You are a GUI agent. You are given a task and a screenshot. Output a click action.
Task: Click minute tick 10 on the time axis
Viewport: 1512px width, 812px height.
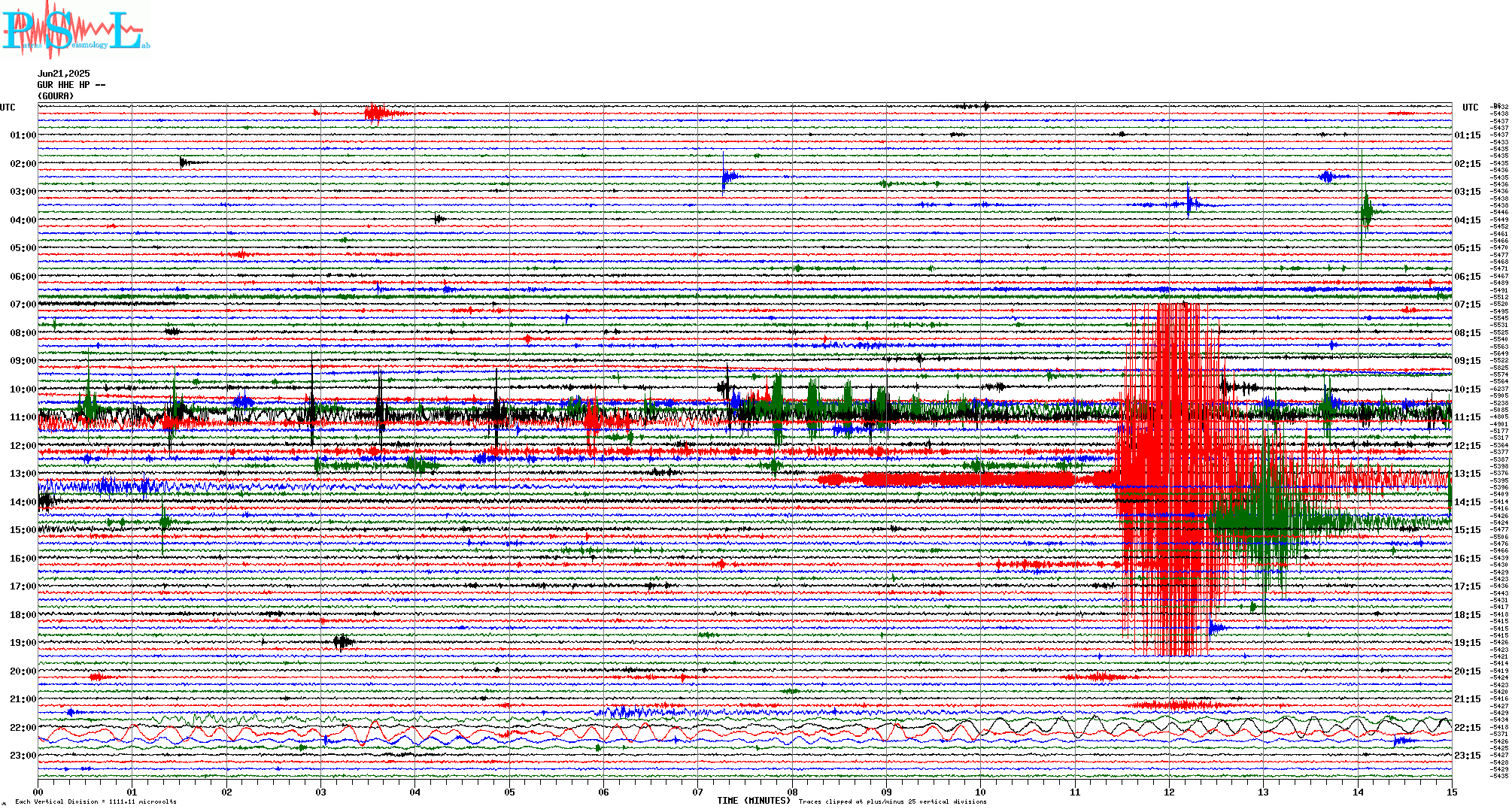coord(981,792)
